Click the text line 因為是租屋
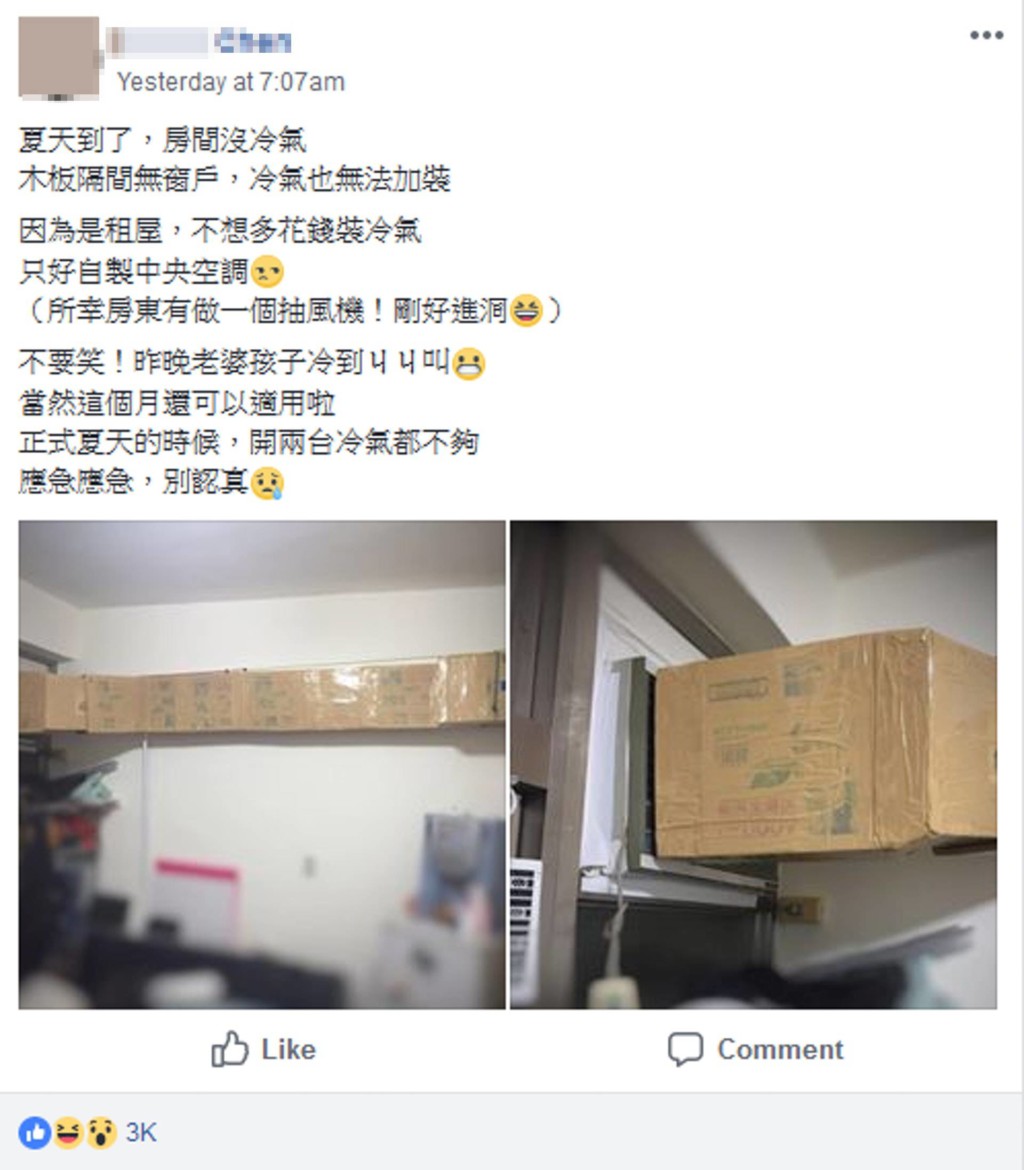This screenshot has height=1170, width=1024. point(220,231)
